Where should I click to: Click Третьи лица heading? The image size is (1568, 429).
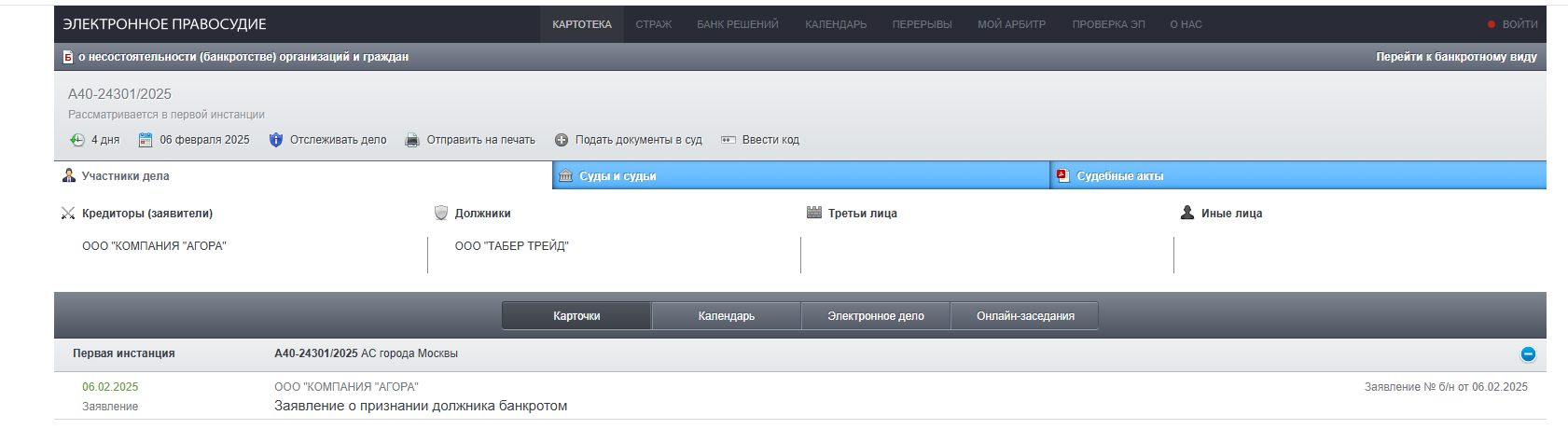863,214
